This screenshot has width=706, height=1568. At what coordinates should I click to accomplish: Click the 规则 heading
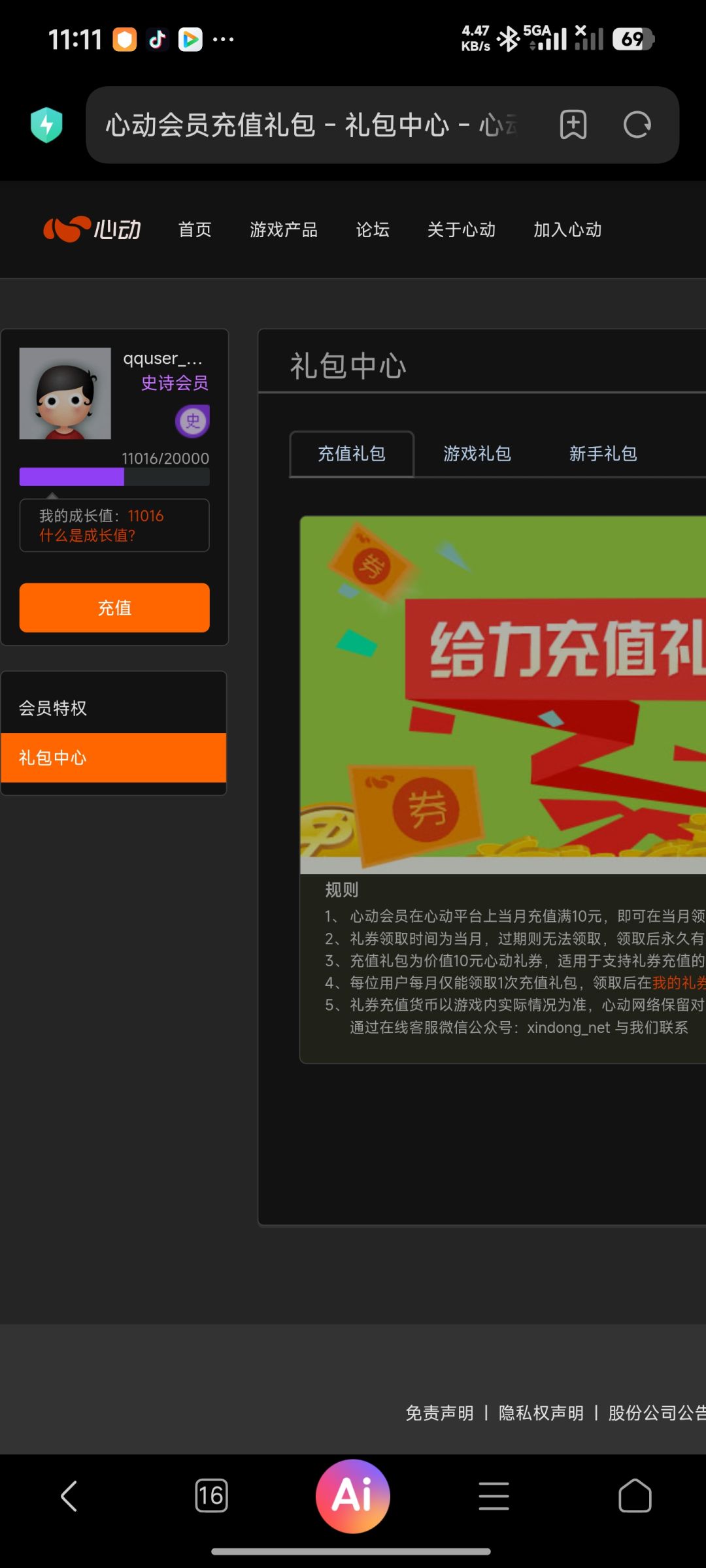[342, 890]
